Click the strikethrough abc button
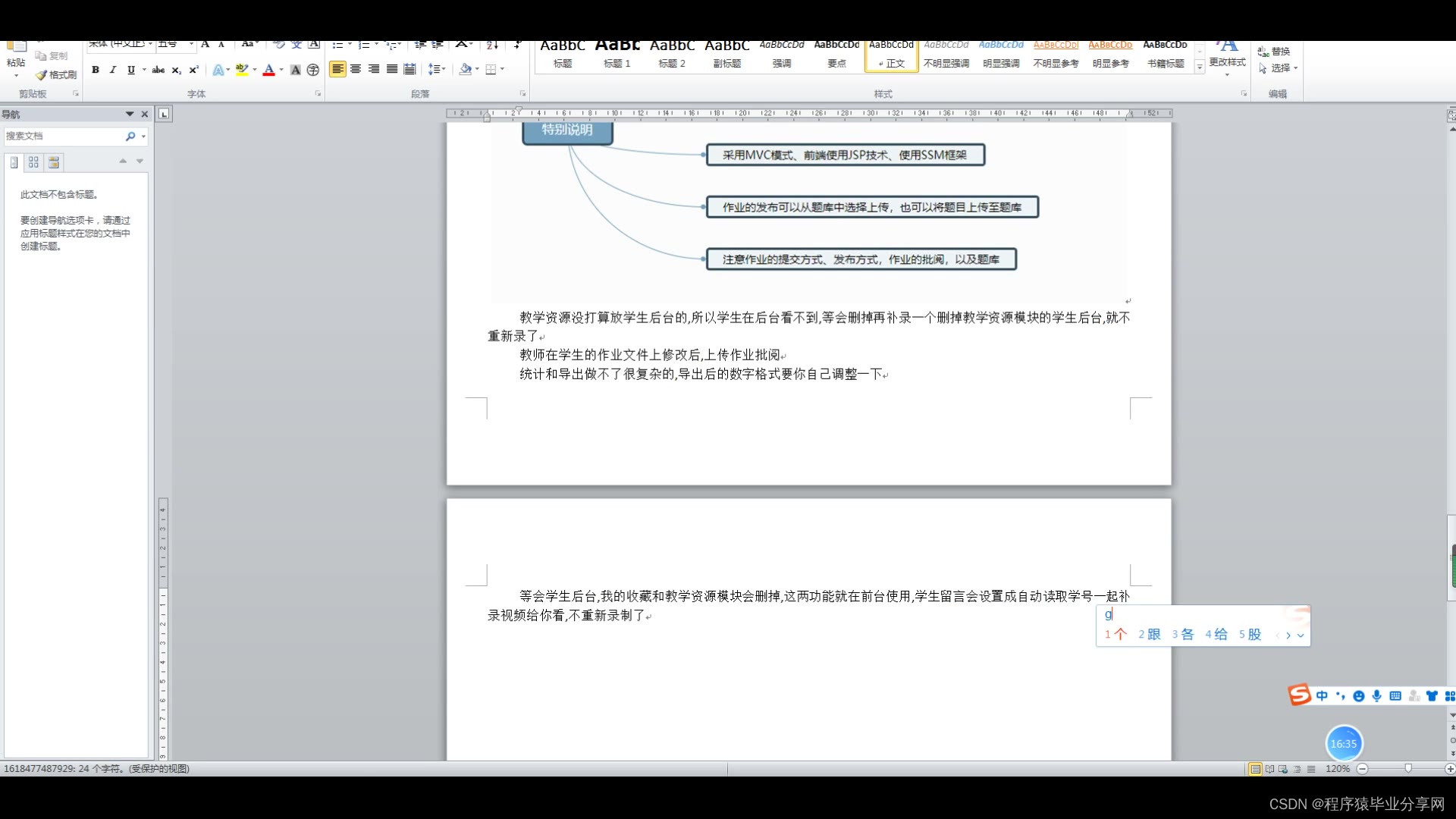 (x=158, y=70)
